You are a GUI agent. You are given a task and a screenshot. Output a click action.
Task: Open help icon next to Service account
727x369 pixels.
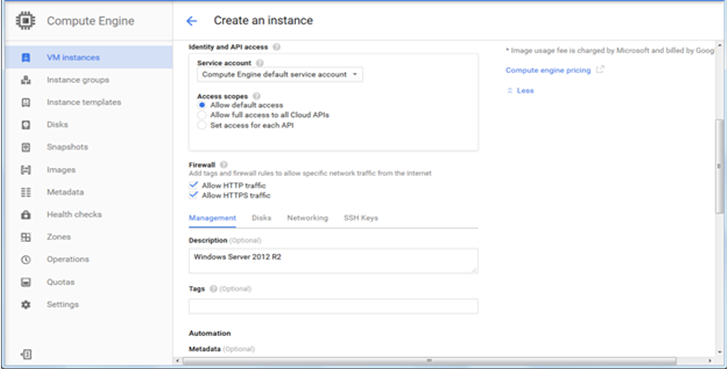tap(260, 63)
